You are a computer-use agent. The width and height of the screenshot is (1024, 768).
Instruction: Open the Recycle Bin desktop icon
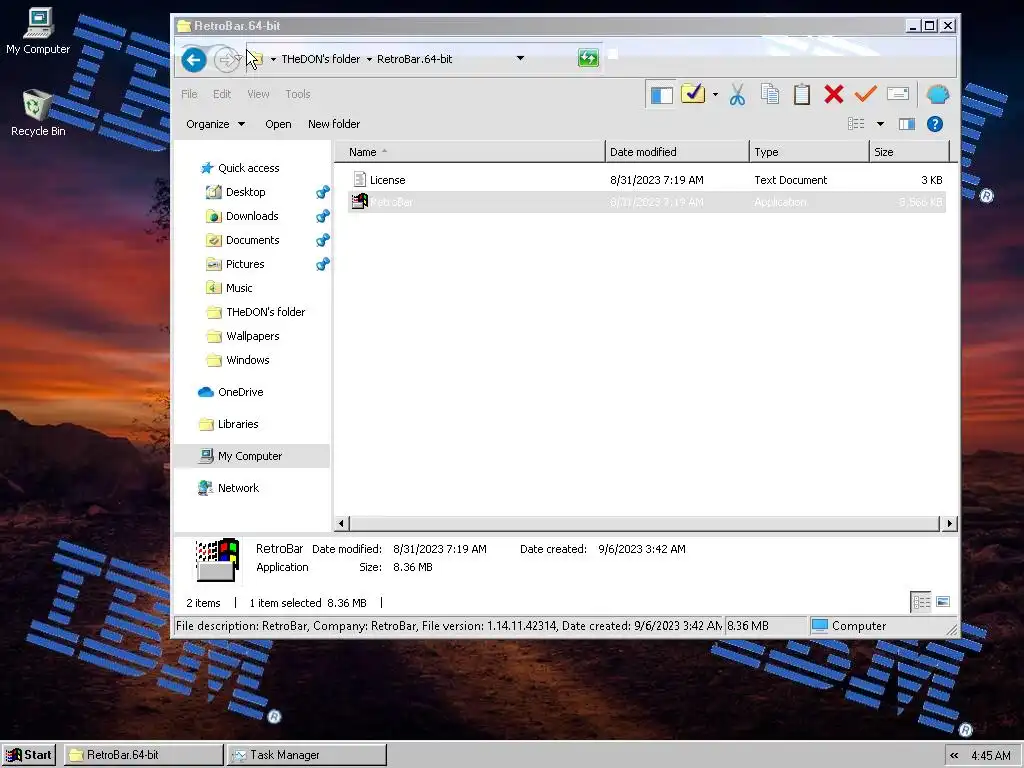38,114
